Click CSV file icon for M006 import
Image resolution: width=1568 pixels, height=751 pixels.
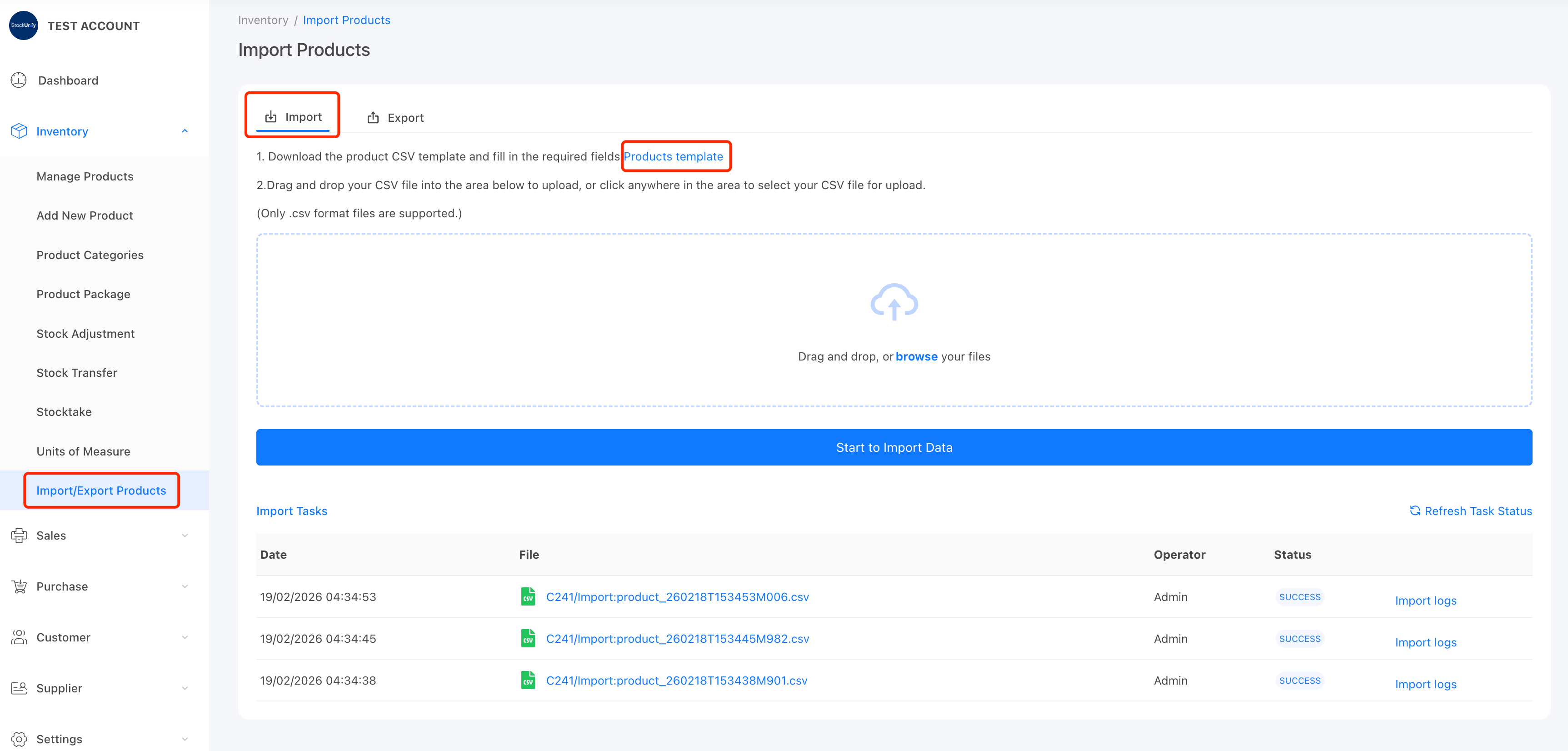pyautogui.click(x=528, y=596)
